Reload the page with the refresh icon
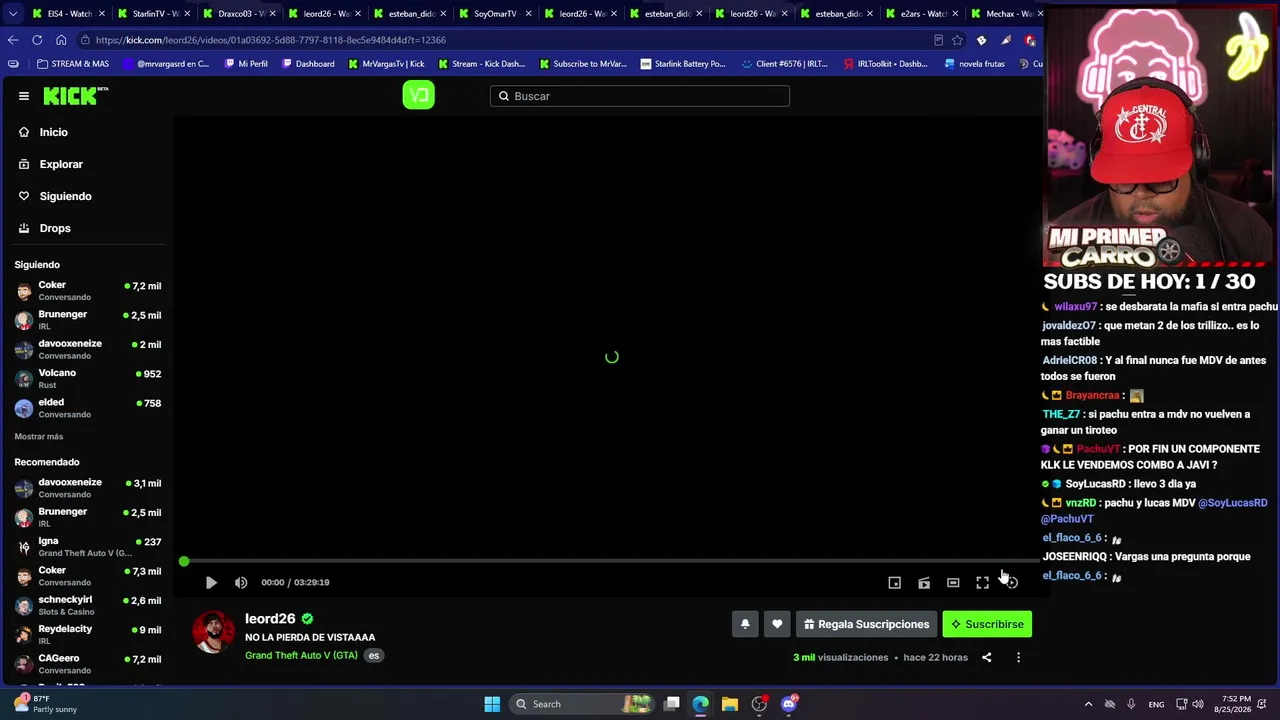 coord(37,40)
